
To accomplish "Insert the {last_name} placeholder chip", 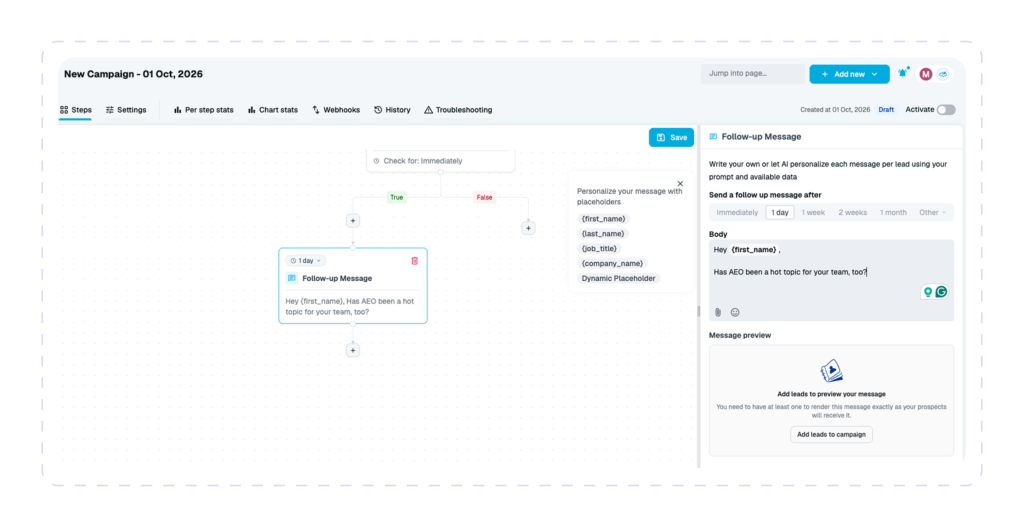I will point(603,234).
